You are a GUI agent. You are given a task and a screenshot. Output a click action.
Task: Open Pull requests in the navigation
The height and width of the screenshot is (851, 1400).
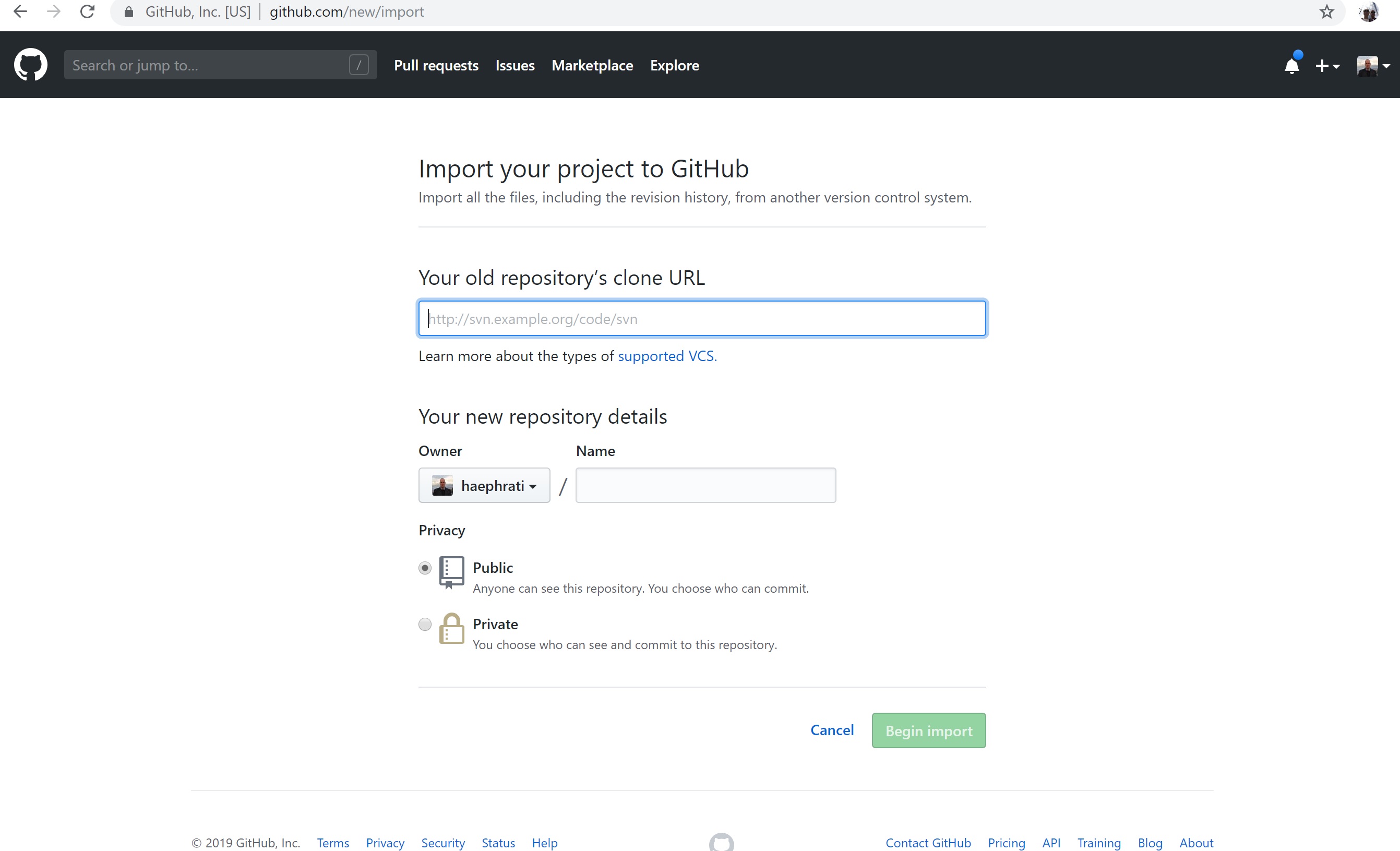436,65
